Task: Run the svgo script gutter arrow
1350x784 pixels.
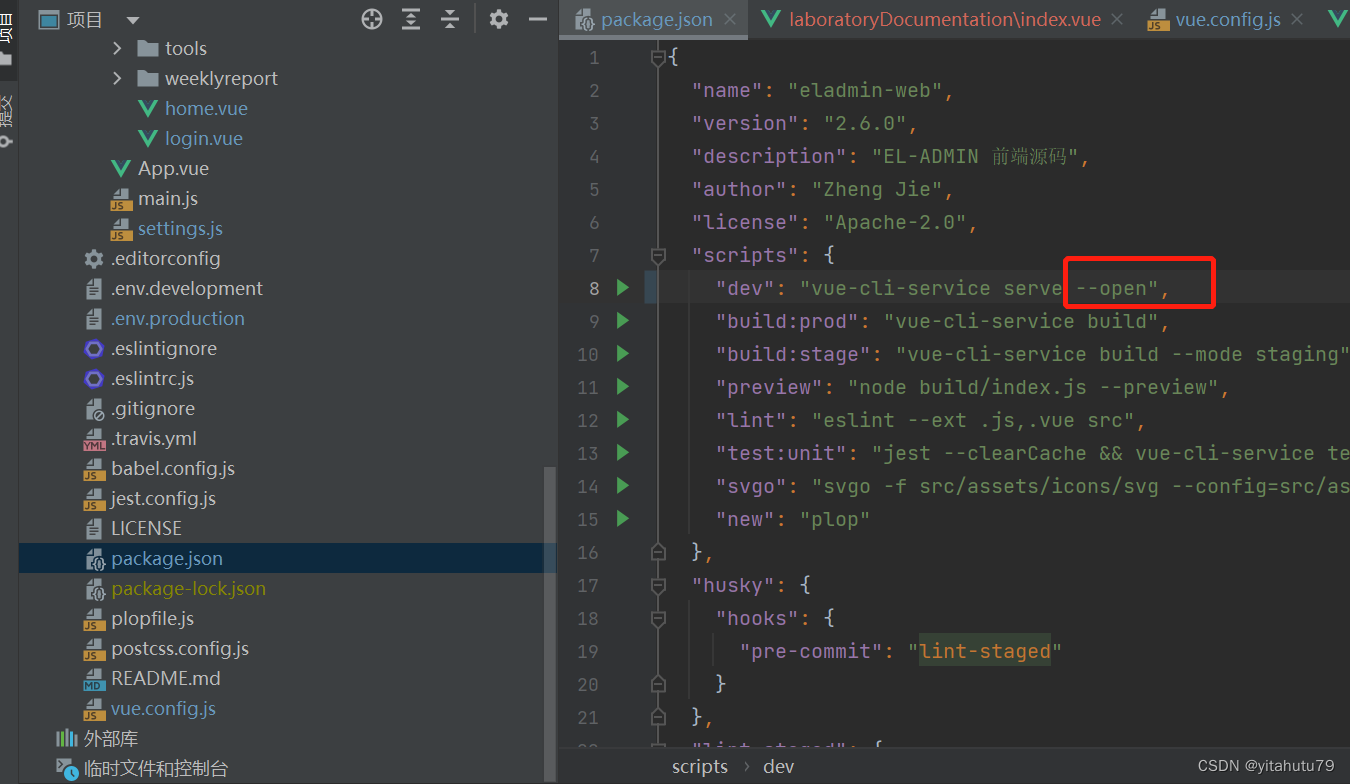Action: [623, 486]
